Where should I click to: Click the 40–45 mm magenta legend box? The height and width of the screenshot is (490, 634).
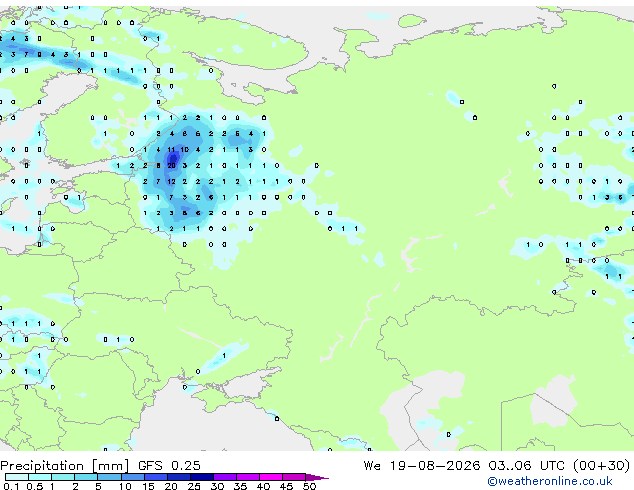(x=271, y=477)
